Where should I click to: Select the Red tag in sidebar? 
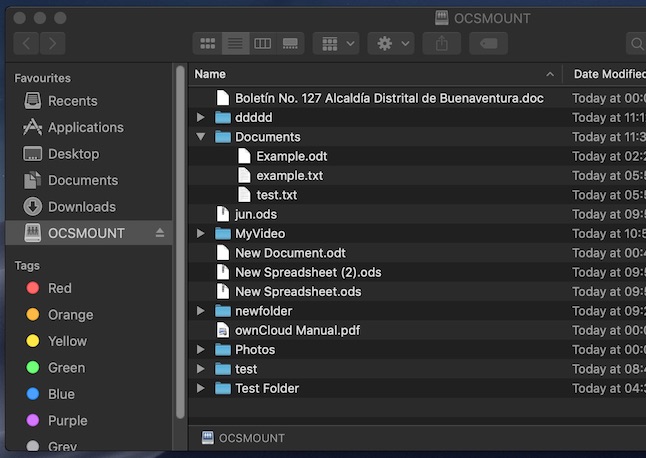point(60,288)
